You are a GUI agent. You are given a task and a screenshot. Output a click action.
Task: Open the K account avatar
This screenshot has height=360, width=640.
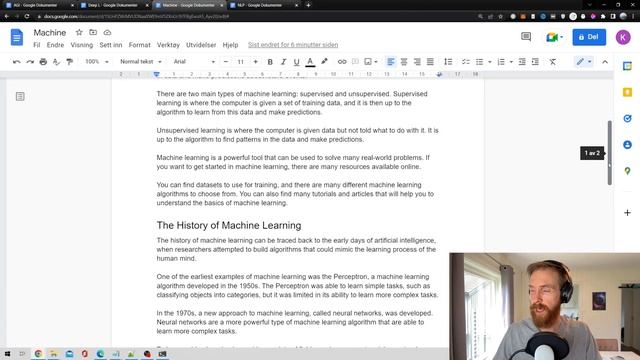pos(623,37)
